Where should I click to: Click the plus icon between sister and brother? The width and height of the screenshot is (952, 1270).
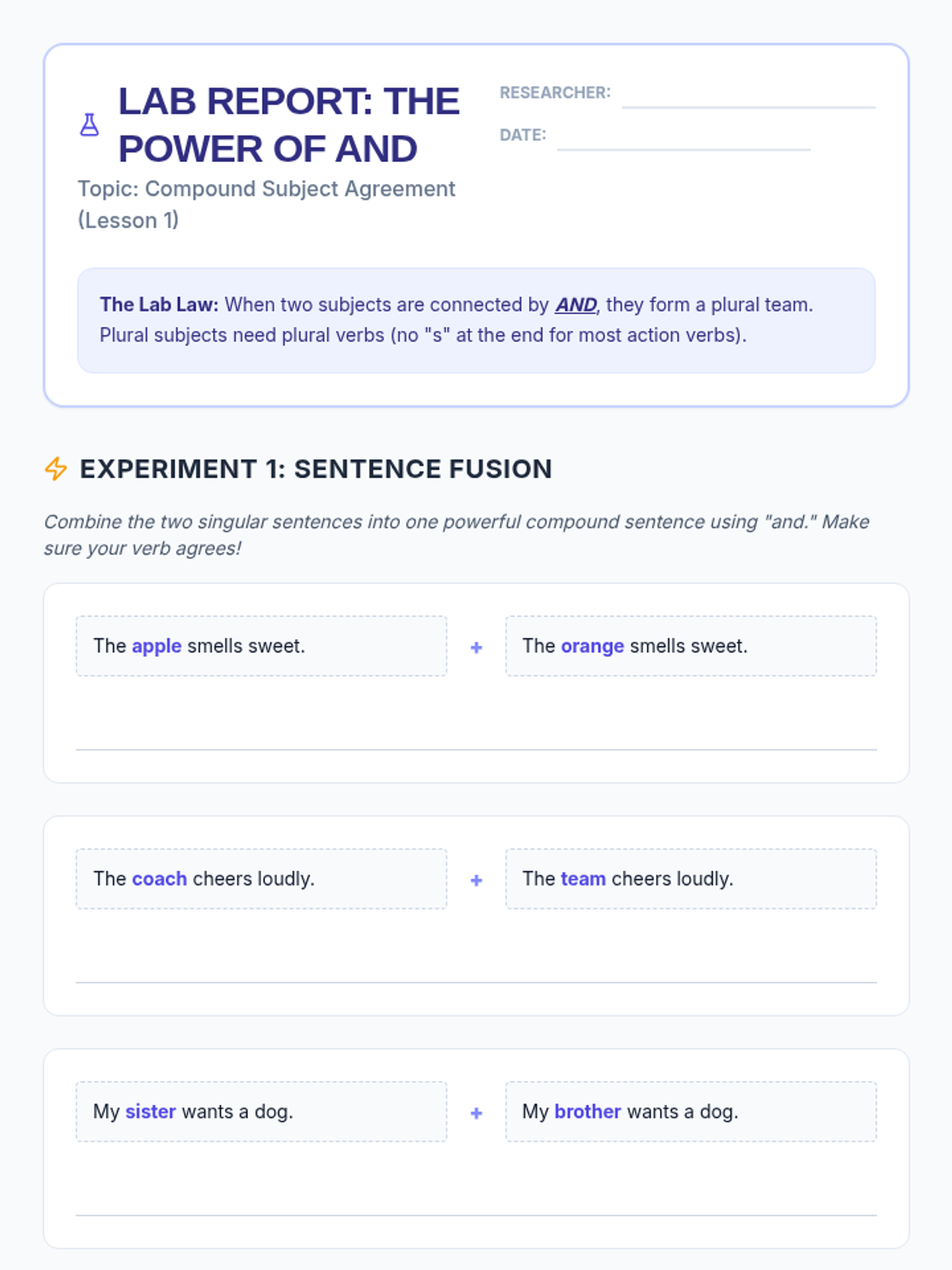coord(476,1113)
